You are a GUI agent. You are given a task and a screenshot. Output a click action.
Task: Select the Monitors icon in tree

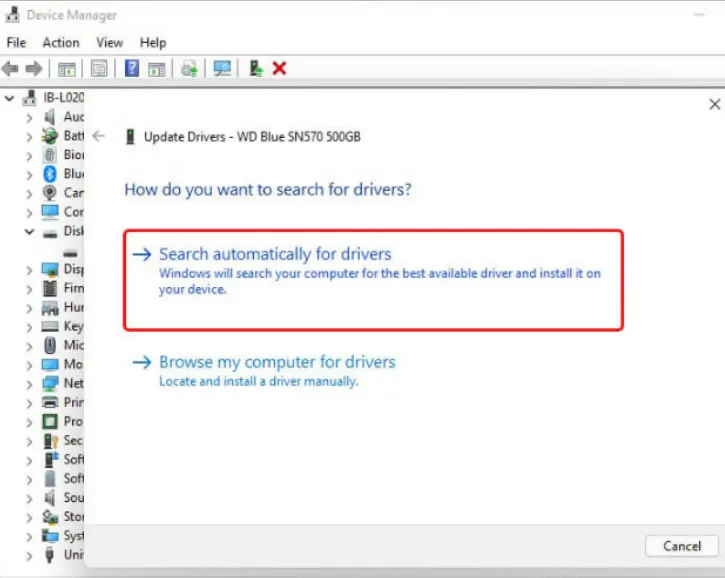click(49, 364)
